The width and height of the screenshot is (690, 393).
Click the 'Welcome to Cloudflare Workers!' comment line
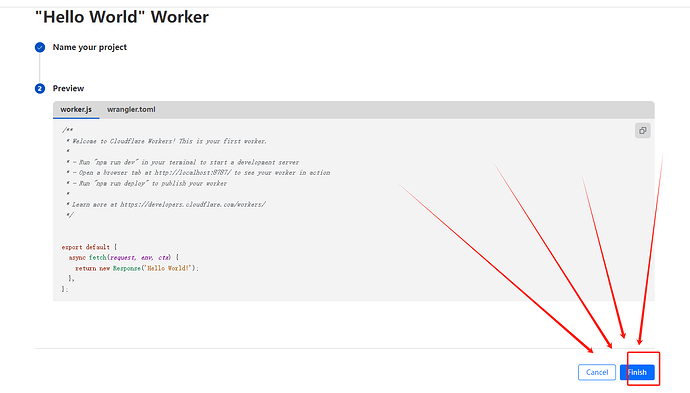[x=166, y=141]
